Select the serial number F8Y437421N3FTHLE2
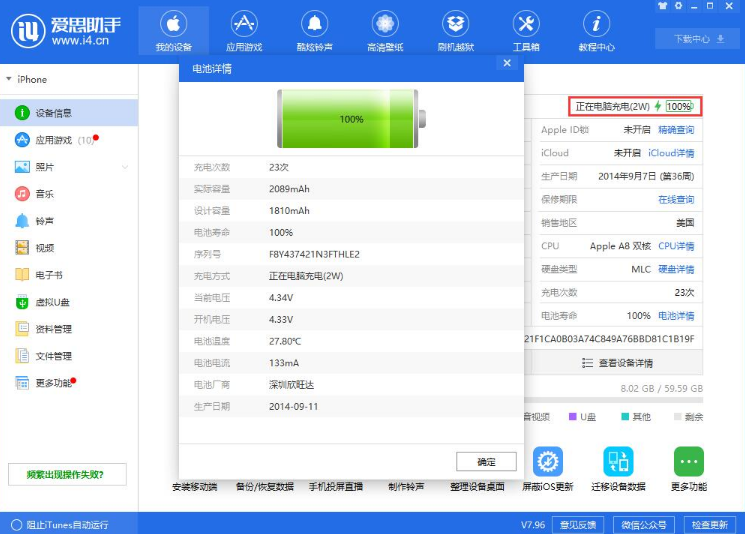 pos(314,254)
